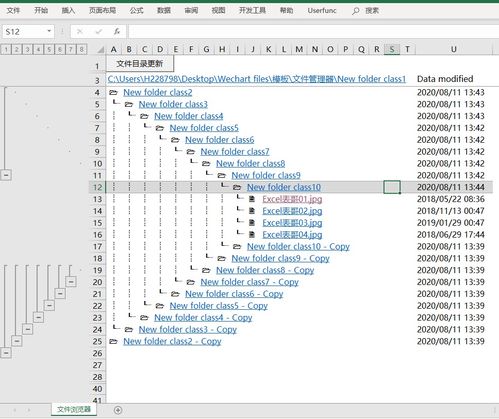The width and height of the screenshot is (499, 419).
Task: Click the cancel X icon in formula bar
Action: 80,32
